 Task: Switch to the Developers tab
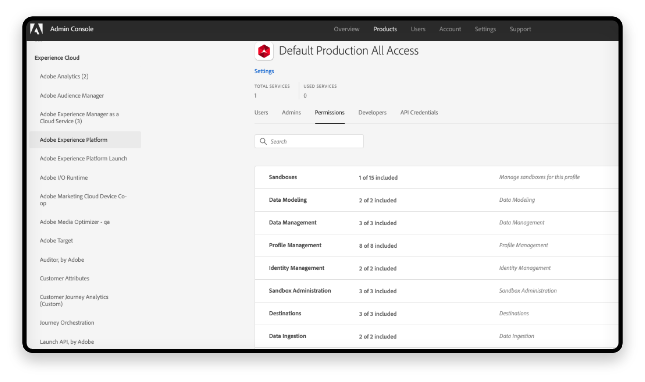coord(372,113)
